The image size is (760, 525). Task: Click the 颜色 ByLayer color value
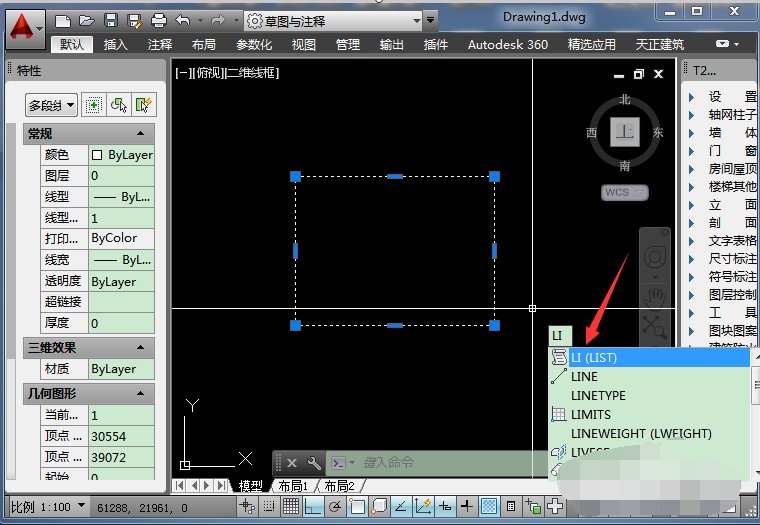[x=122, y=155]
